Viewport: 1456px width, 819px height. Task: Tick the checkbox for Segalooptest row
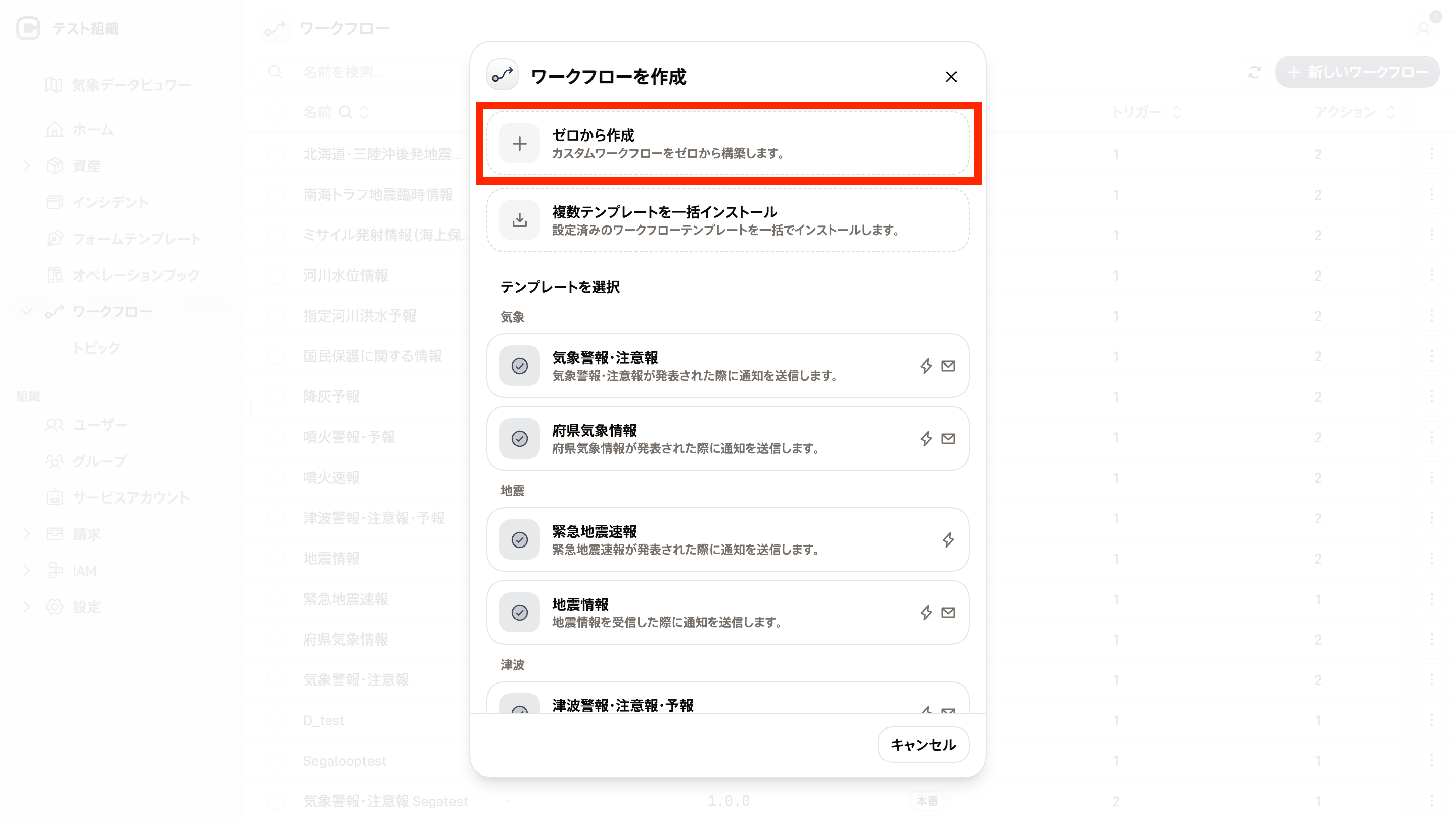tap(275, 761)
